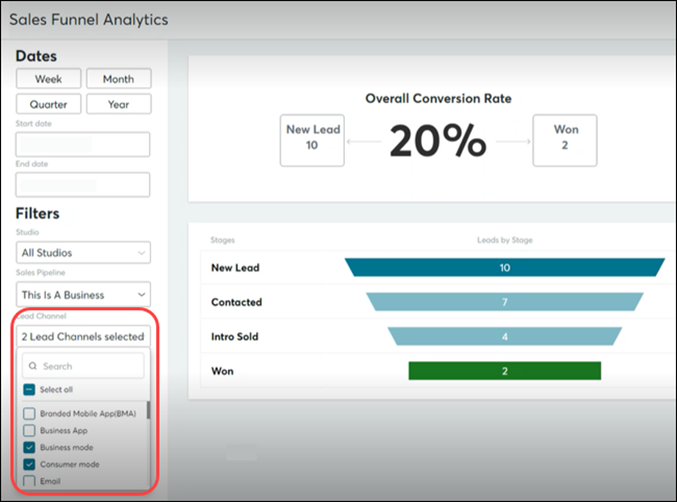Check the Business App checkbox
Viewport: 677px width, 502px height.
(29, 430)
